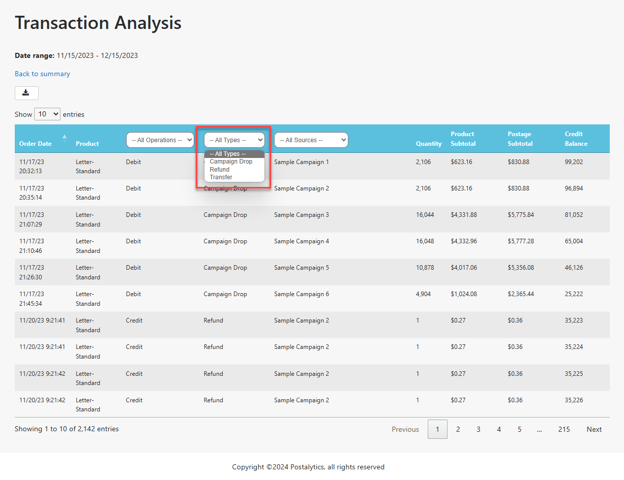Sort by the Product column header
The width and height of the screenshot is (624, 480).
87,144
